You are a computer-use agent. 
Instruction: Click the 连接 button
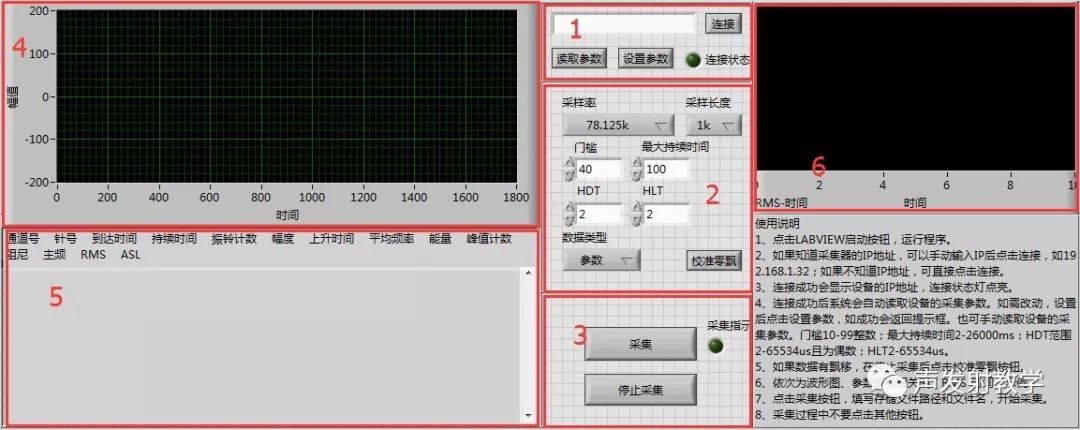723,24
